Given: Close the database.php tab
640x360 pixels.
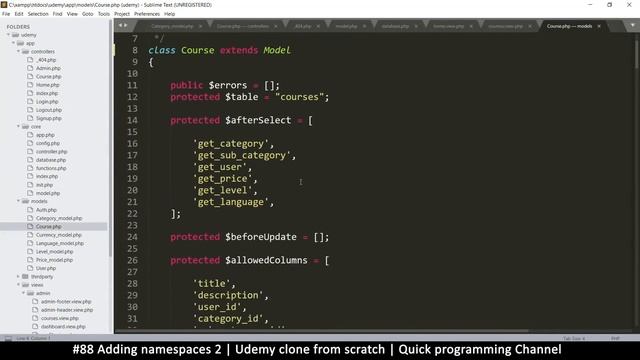Looking at the screenshot, I should coord(416,26).
